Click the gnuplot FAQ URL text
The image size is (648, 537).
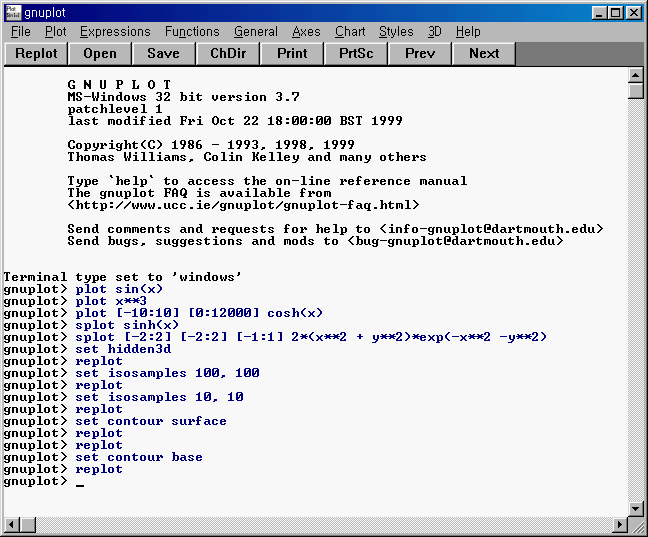pos(243,205)
